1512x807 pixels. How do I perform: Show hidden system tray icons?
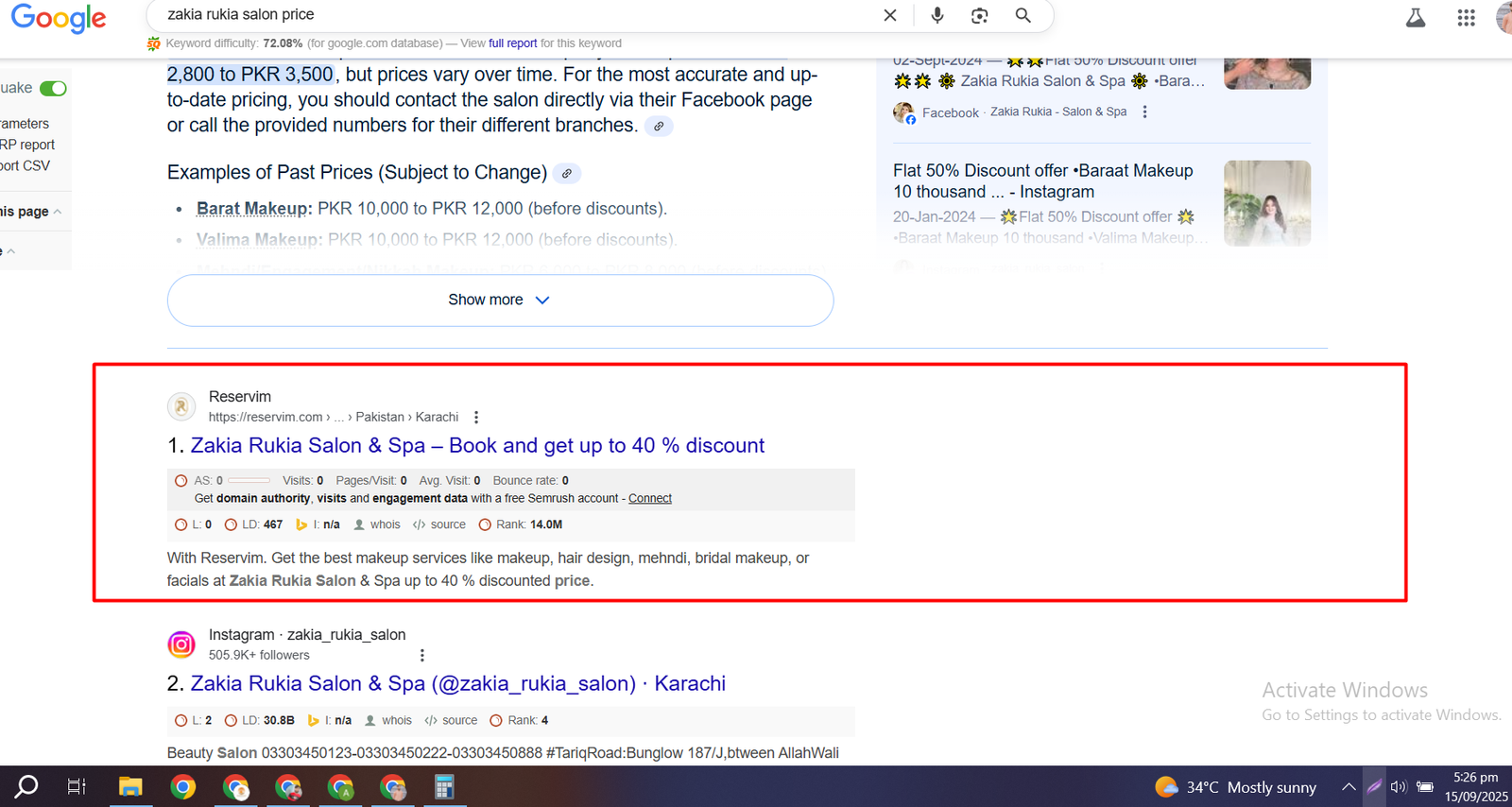[1349, 787]
